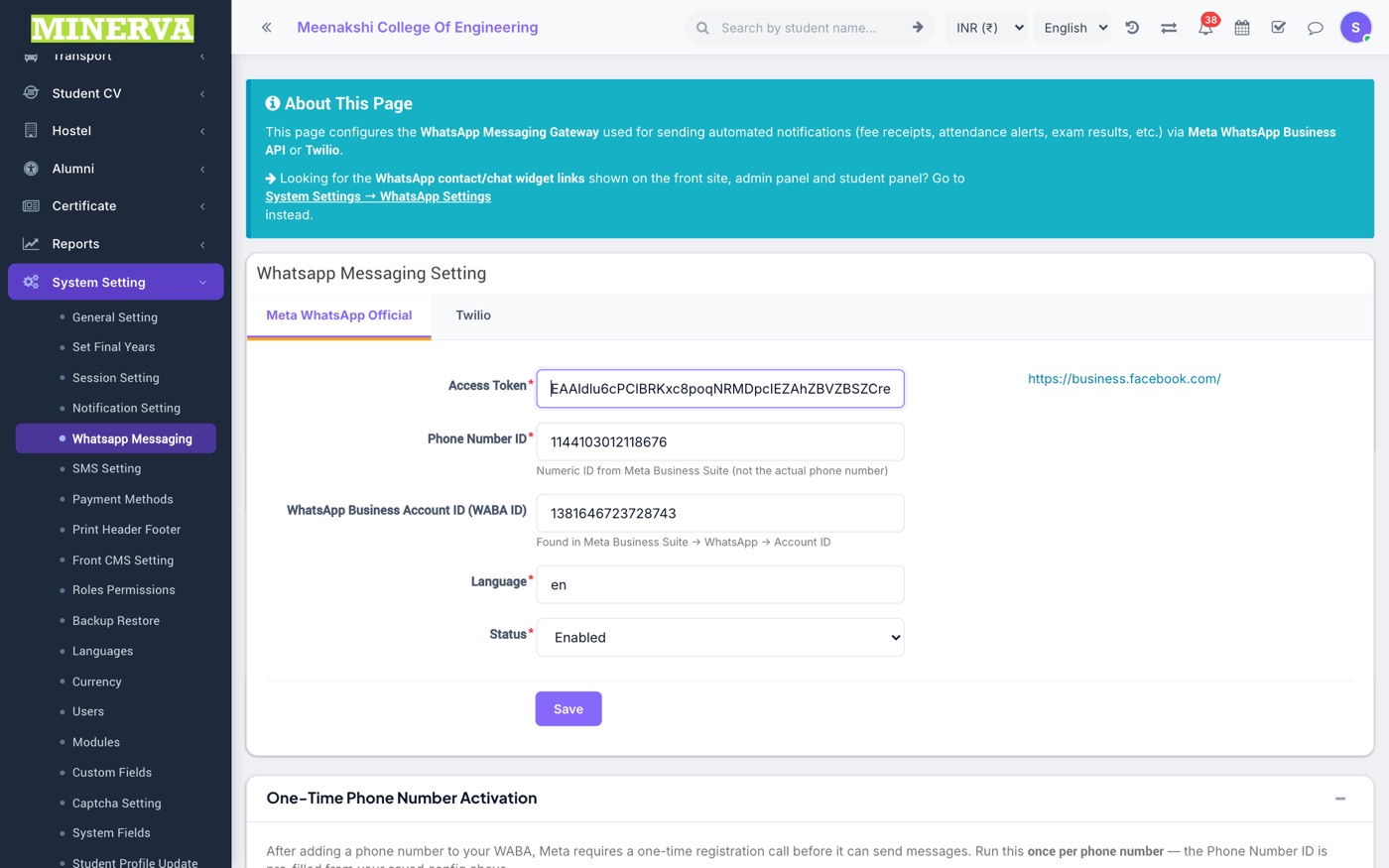Open Languages in sidebar
The height and width of the screenshot is (868, 1389).
pos(103,652)
